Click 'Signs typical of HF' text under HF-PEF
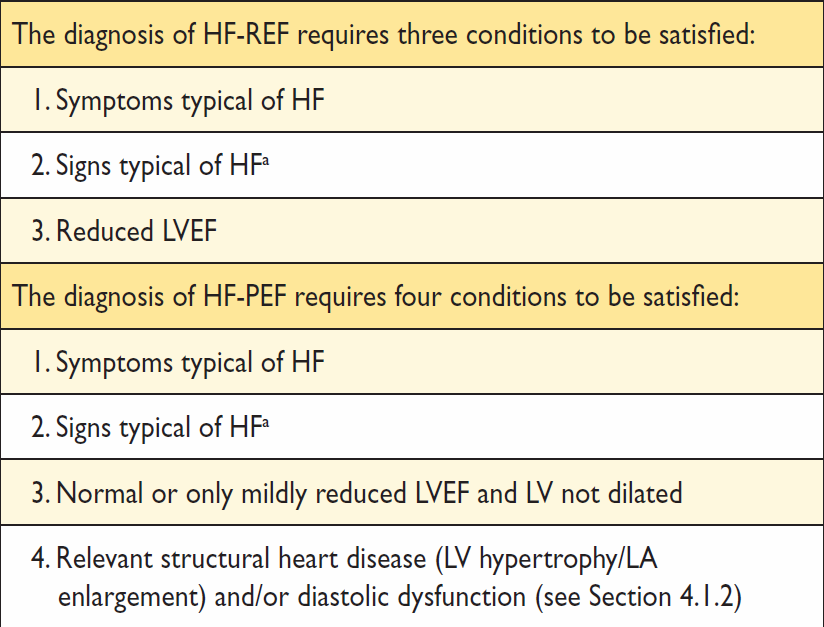Screen dimensions: 824x627 (x=159, y=427)
